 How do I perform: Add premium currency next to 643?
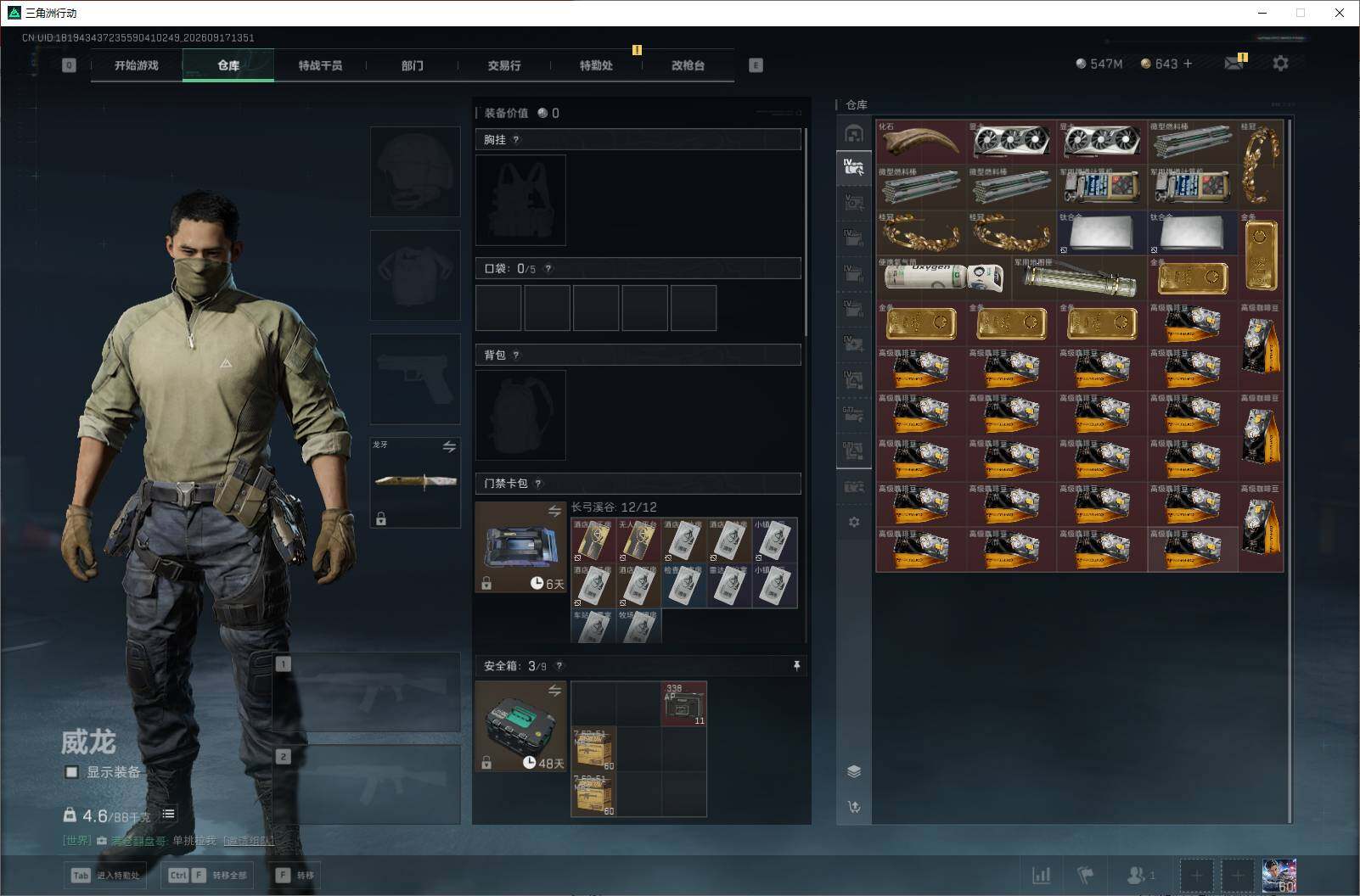(x=1187, y=64)
